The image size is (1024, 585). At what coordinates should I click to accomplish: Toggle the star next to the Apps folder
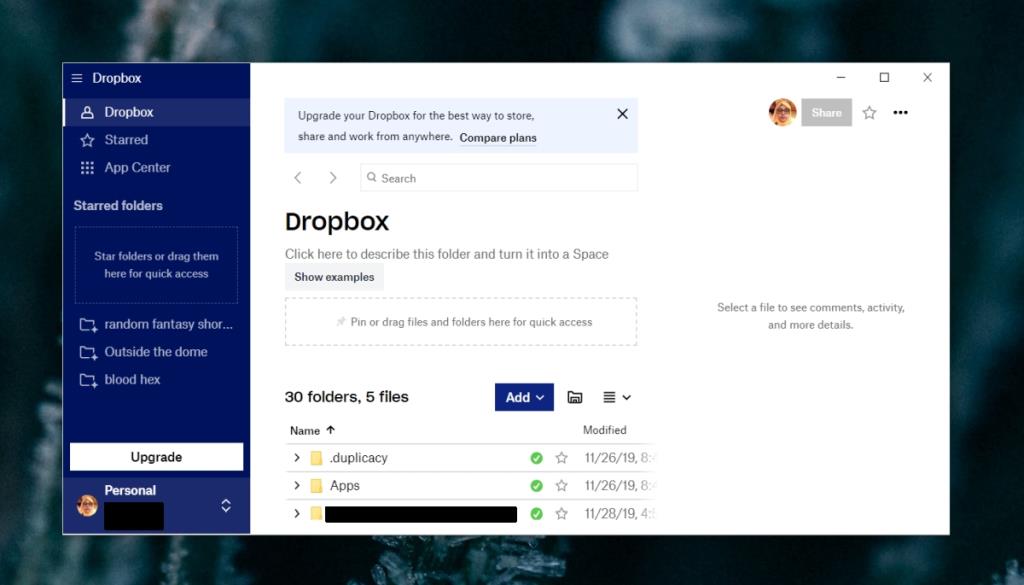click(x=561, y=485)
